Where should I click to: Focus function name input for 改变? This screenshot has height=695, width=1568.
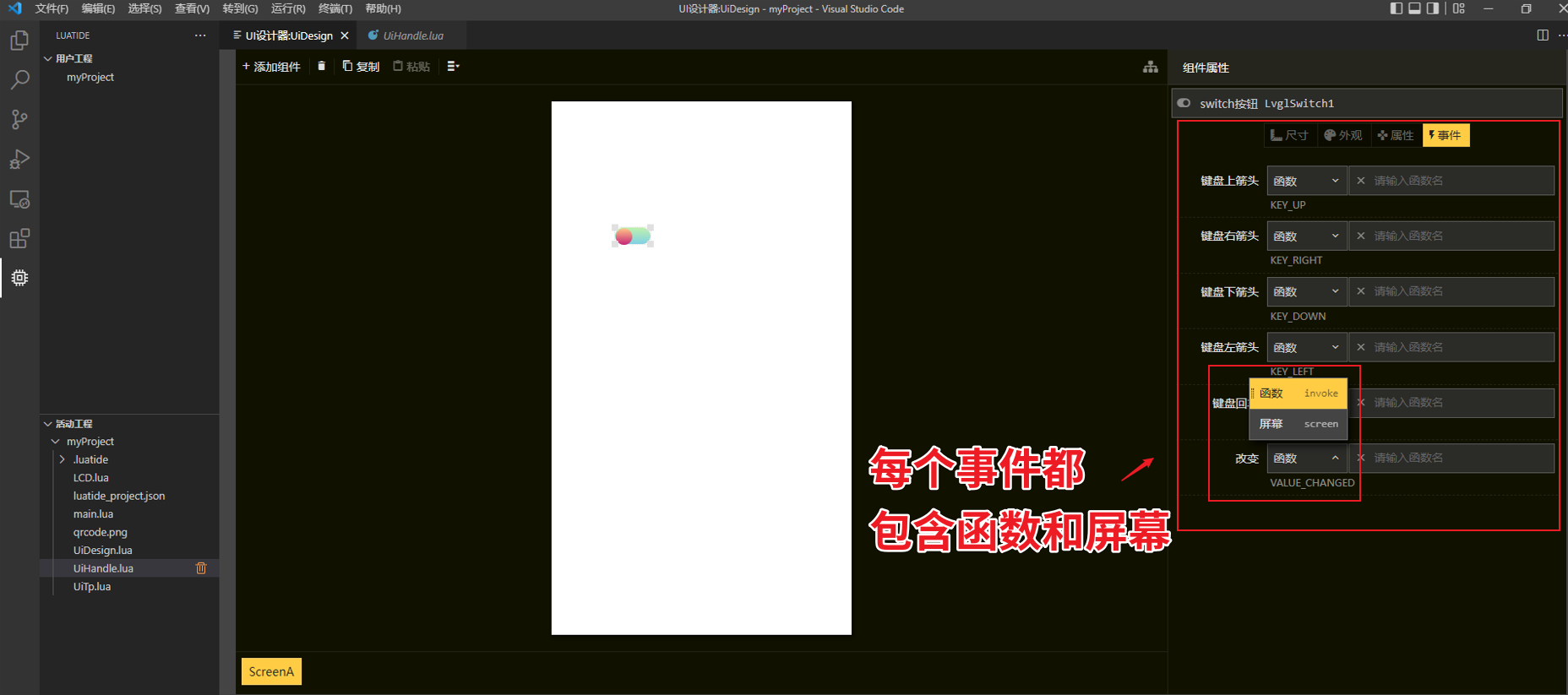[1451, 458]
